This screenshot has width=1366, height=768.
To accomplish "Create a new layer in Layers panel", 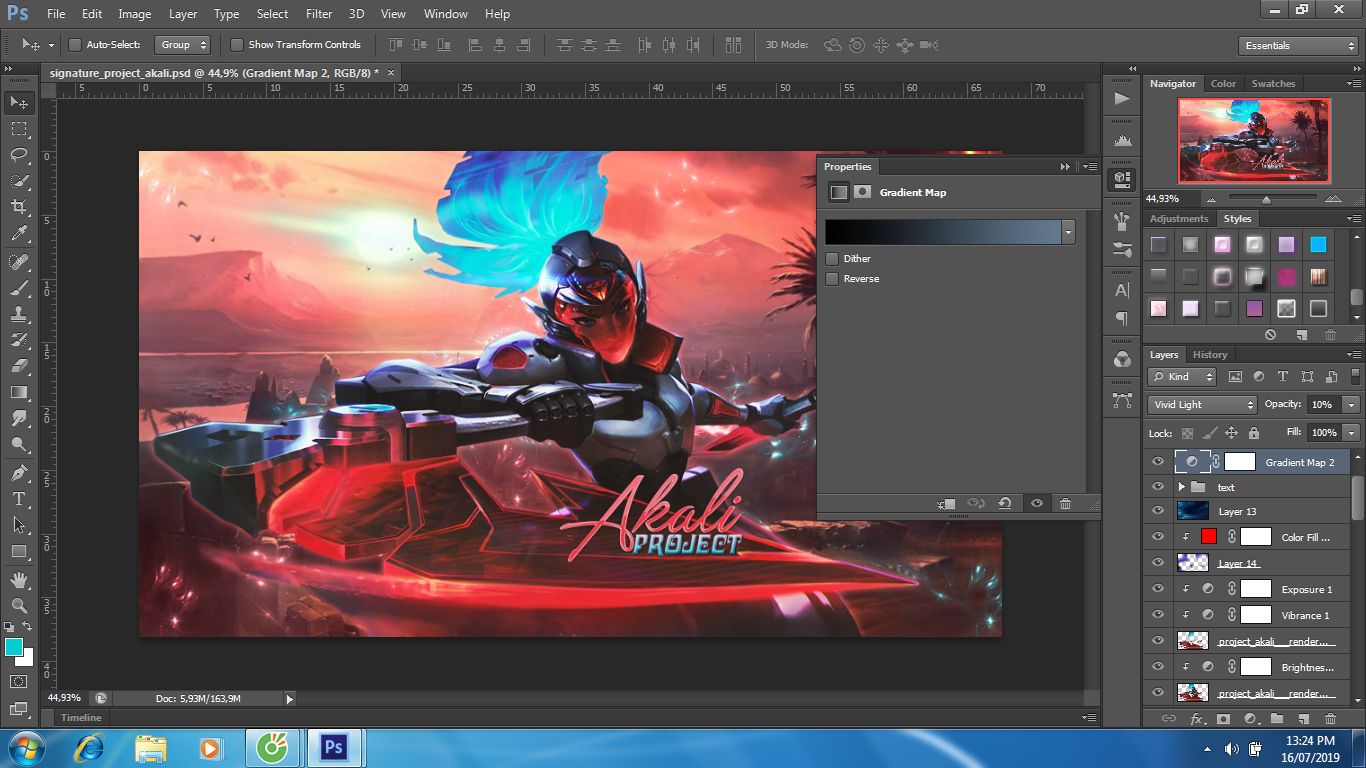I will point(1303,718).
